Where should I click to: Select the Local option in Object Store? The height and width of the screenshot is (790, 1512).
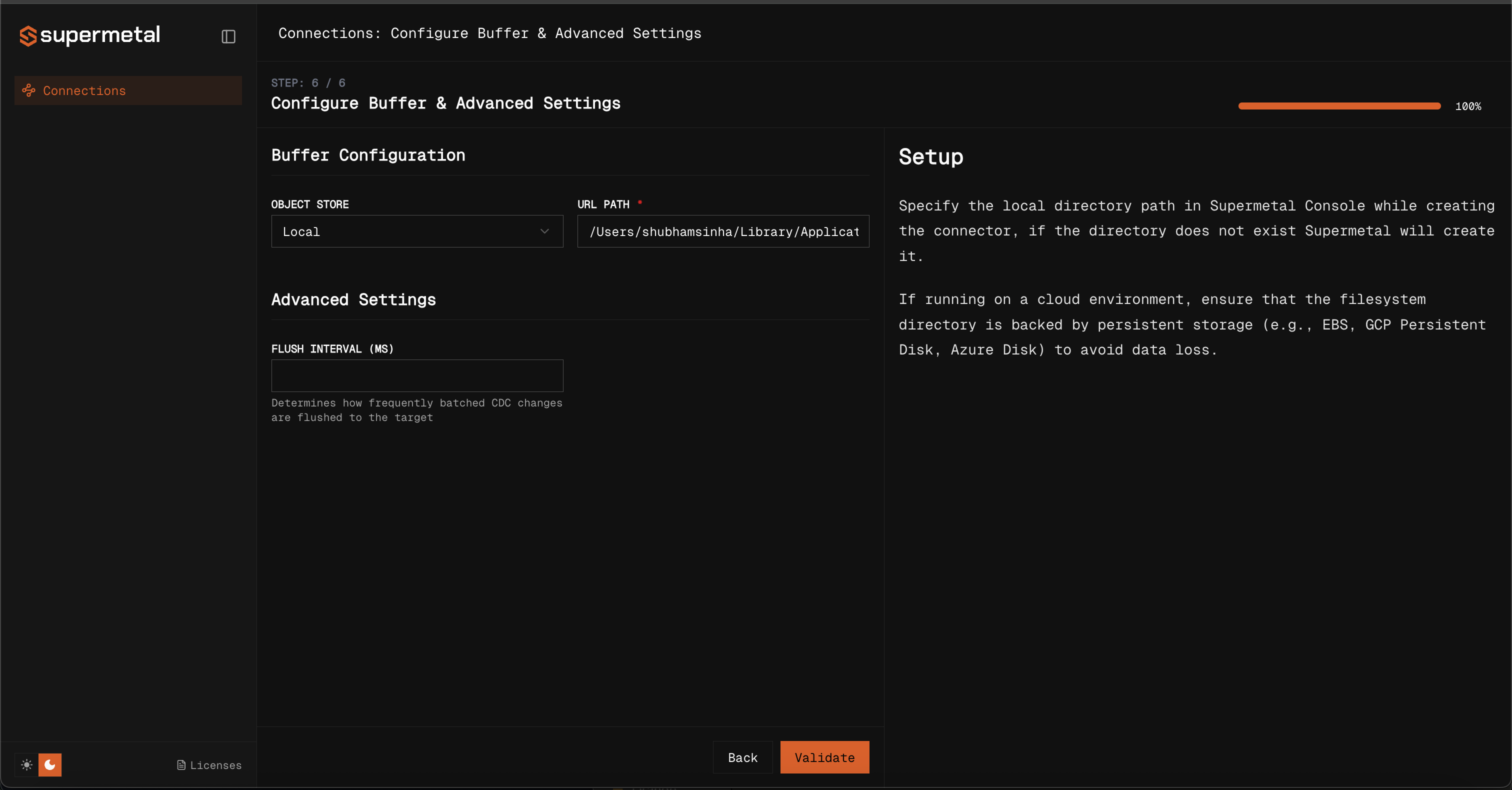[x=301, y=231]
